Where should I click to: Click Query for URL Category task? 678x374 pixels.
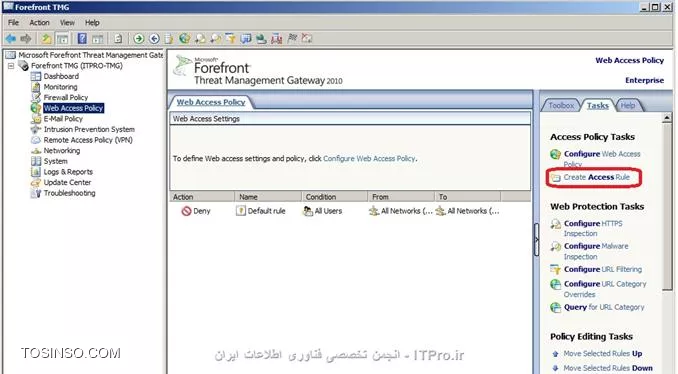click(x=604, y=307)
